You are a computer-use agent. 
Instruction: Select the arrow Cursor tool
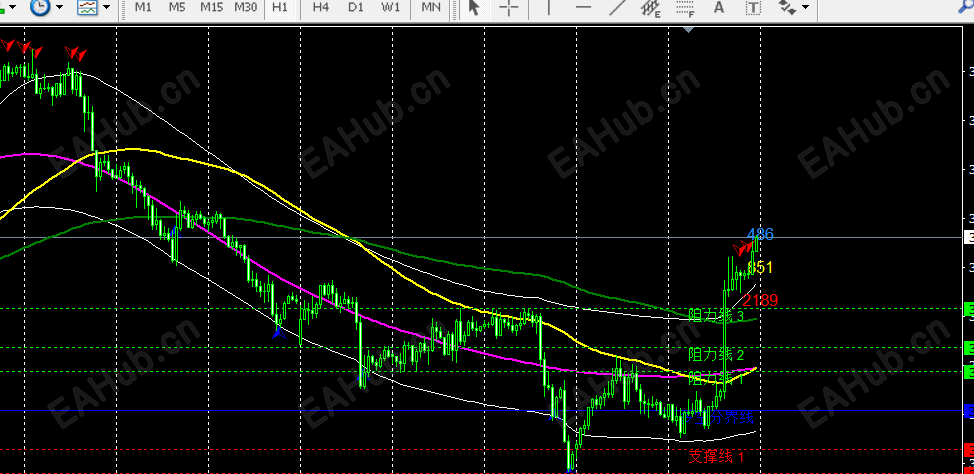pos(474,7)
